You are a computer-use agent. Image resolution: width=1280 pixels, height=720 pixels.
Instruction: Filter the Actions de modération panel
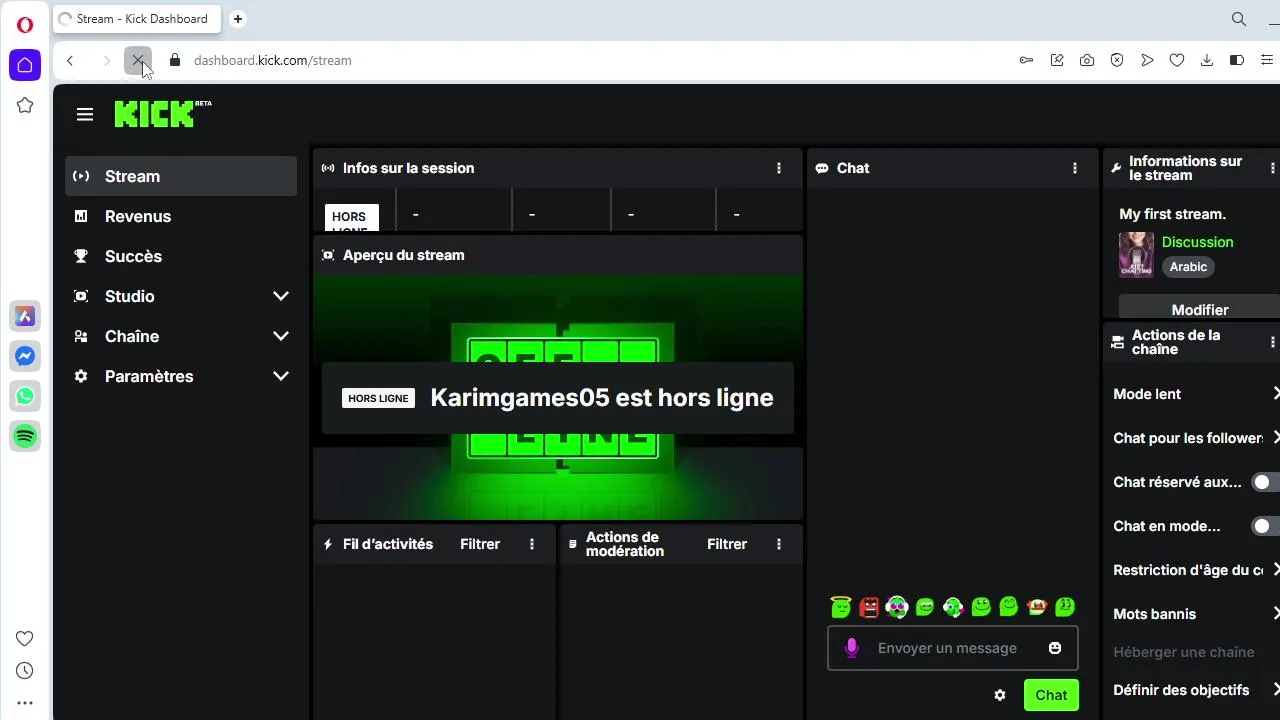point(727,544)
